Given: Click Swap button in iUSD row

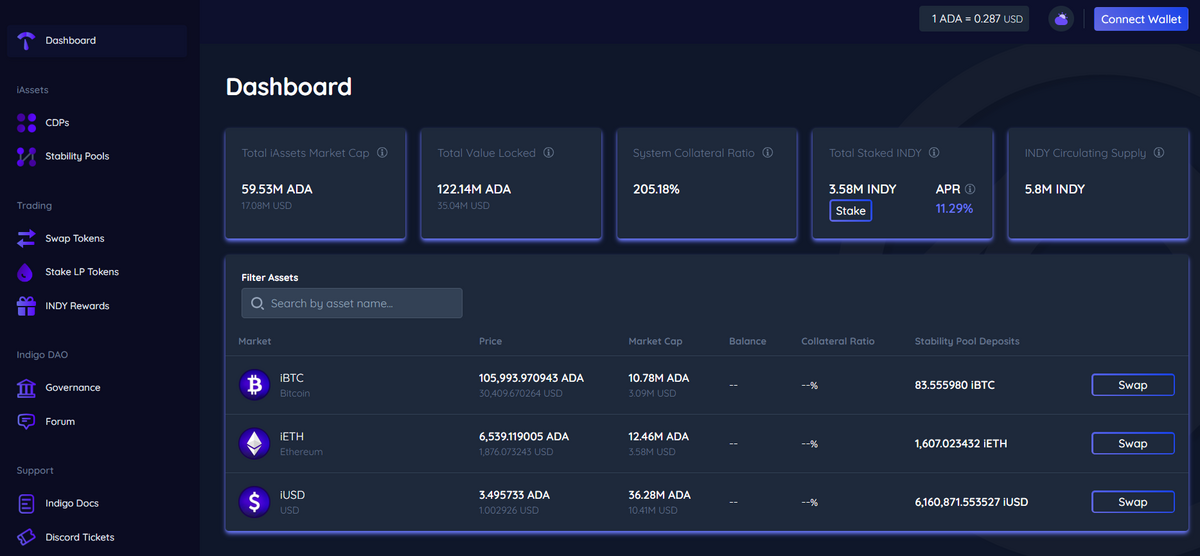Looking at the screenshot, I should click(x=1132, y=502).
